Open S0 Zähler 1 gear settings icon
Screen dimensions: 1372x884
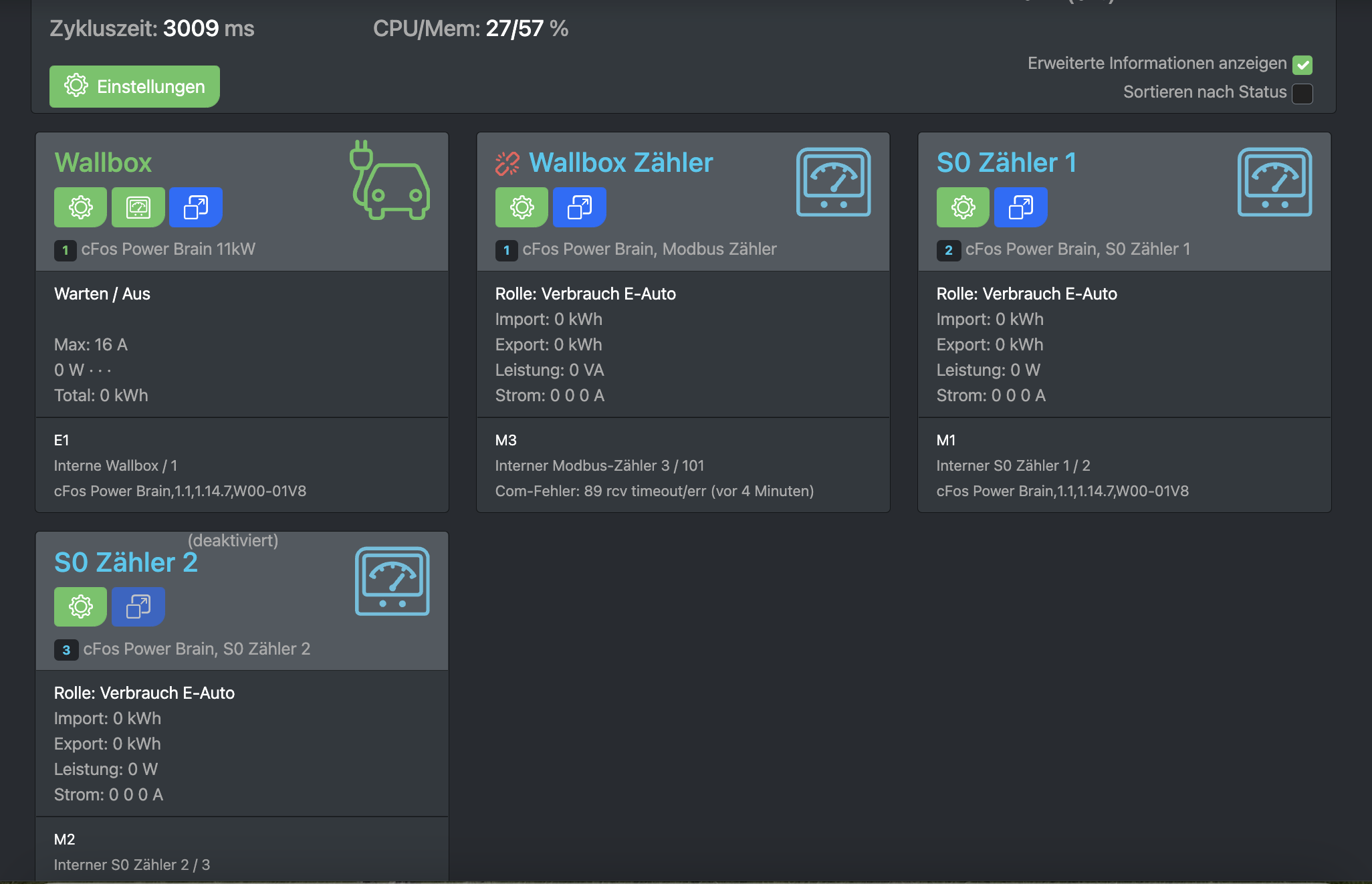pyautogui.click(x=963, y=207)
